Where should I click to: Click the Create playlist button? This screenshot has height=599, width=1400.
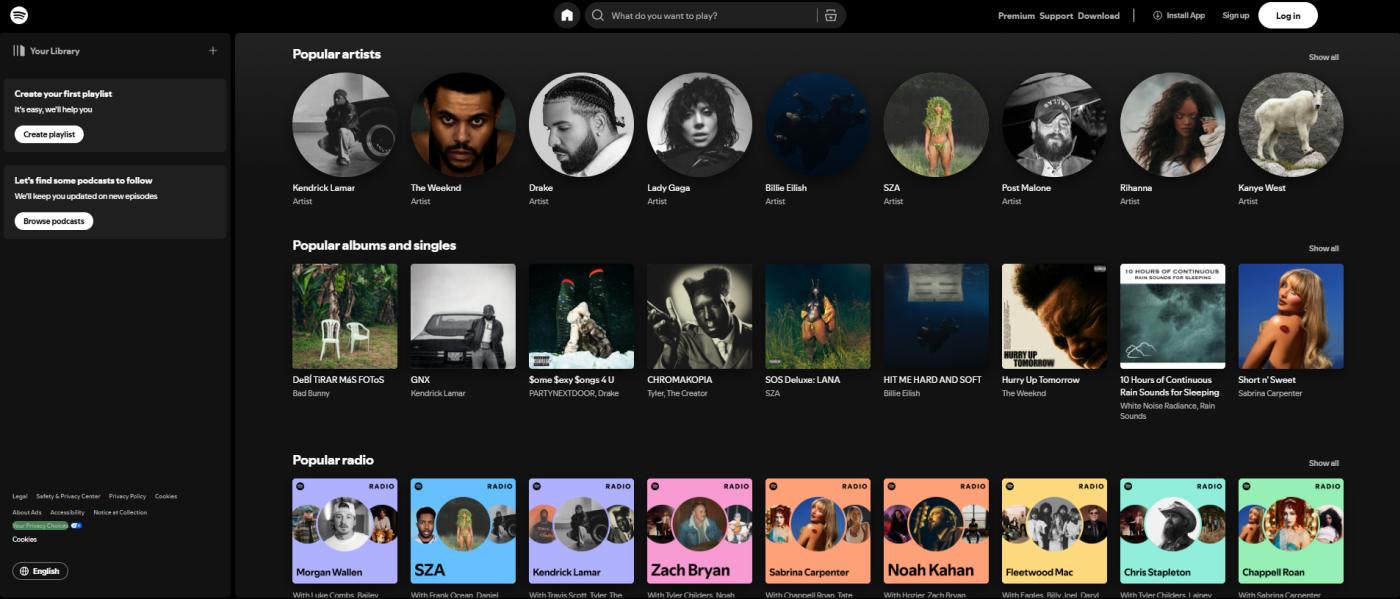tap(49, 134)
